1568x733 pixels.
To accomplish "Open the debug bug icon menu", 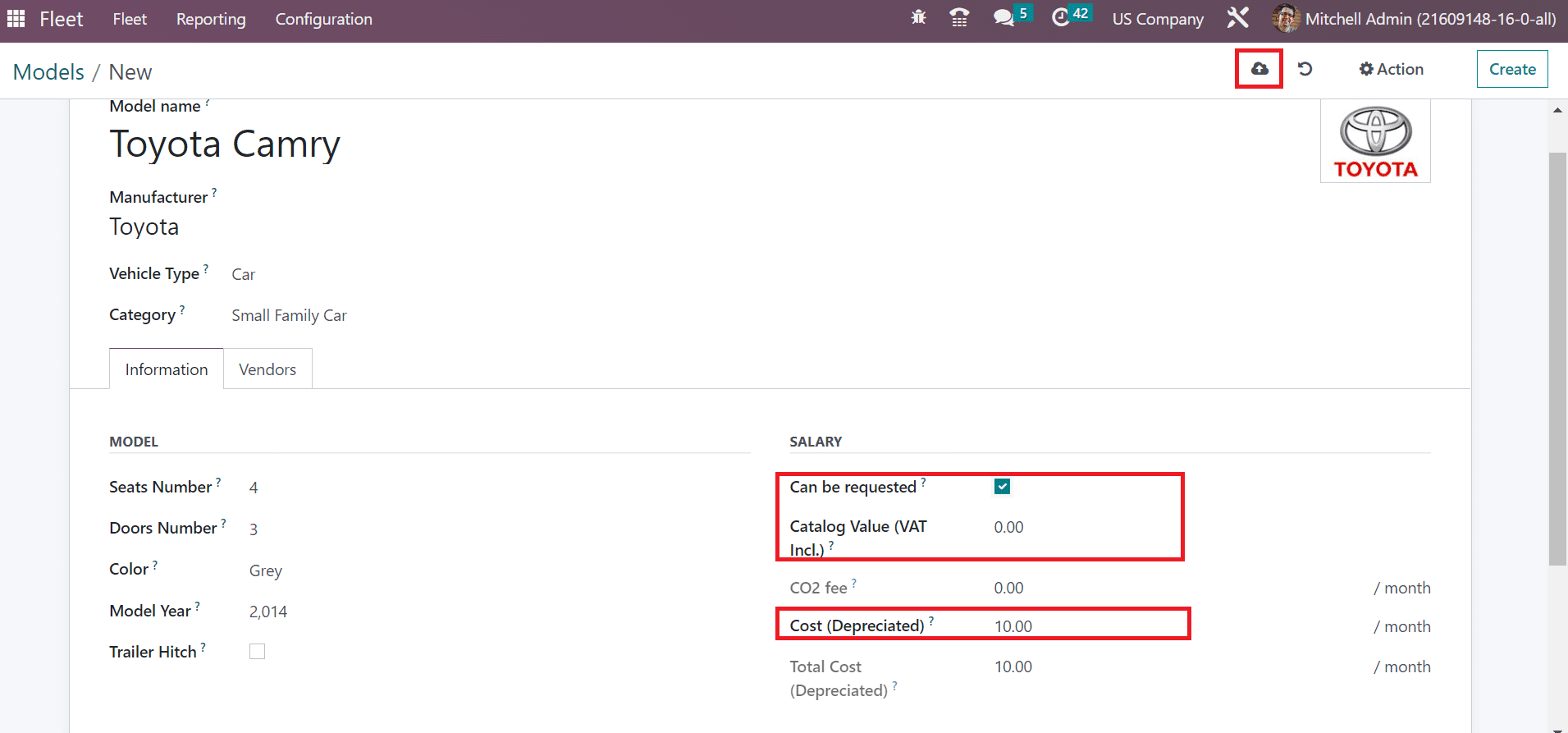I will coord(918,18).
